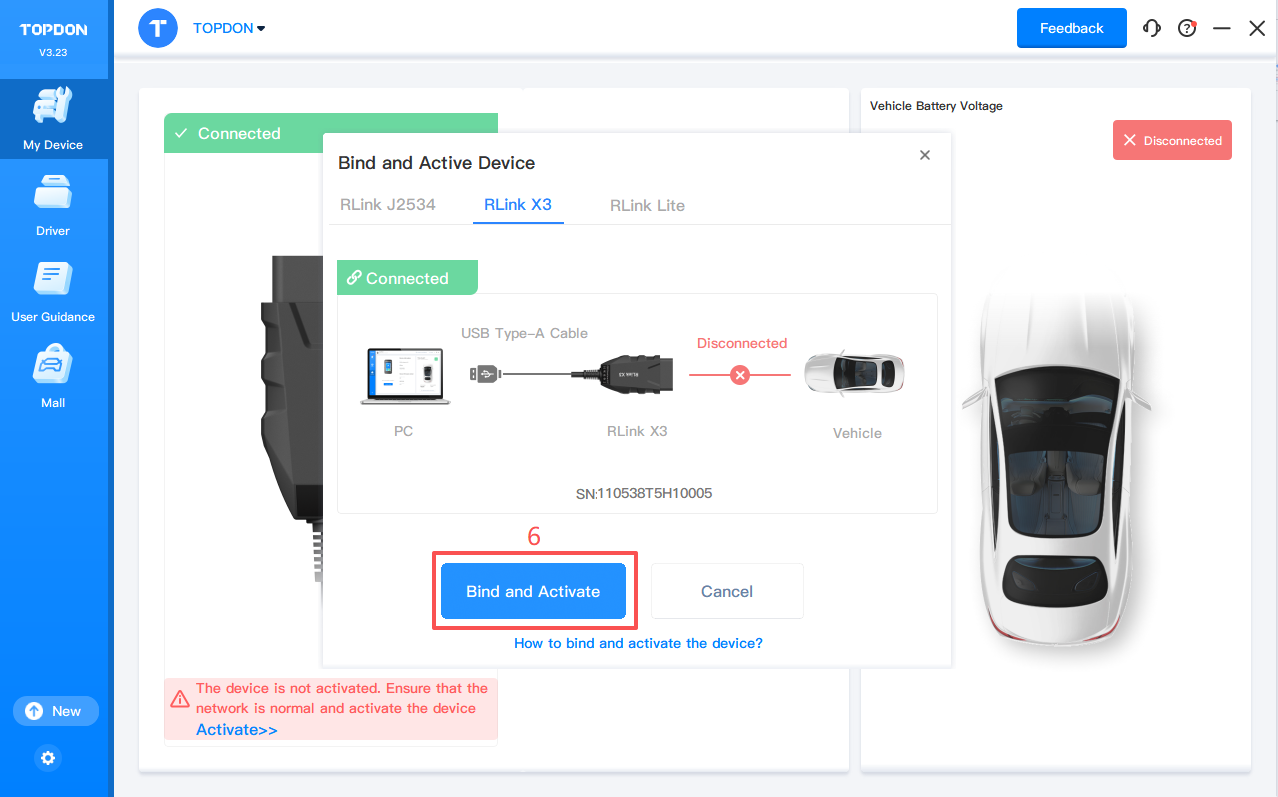The width and height of the screenshot is (1278, 797).
Task: Click the Feedback button
Action: (1071, 28)
